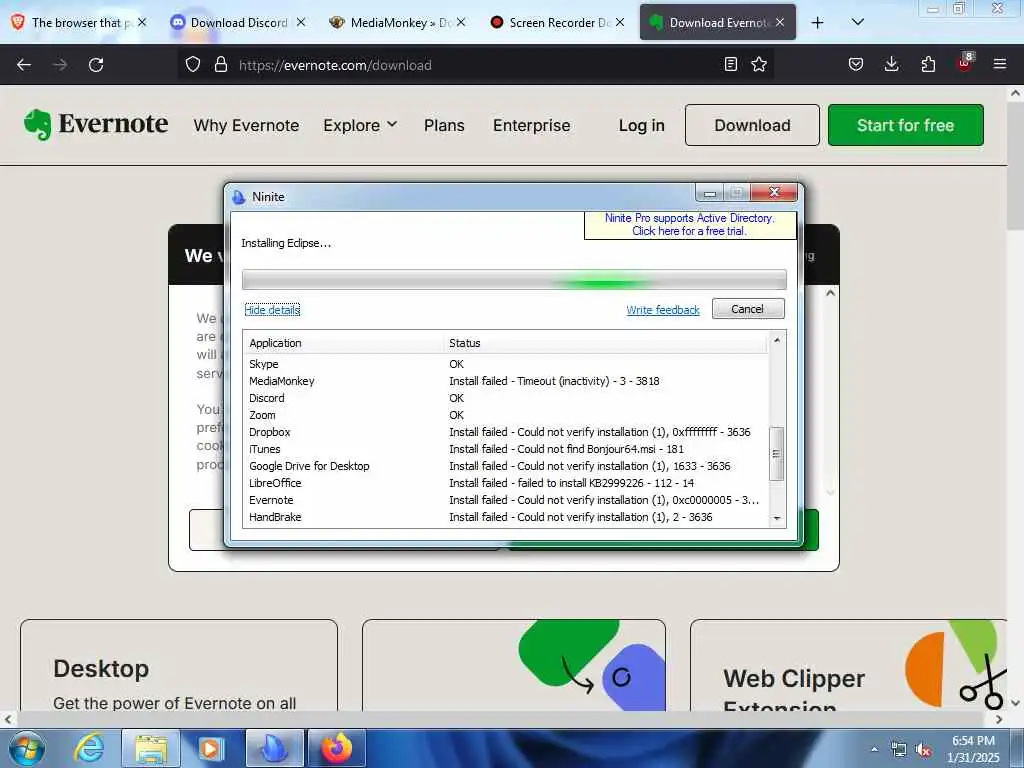Select the Google Drive for Desktop row
Viewport: 1024px width, 768px height.
(x=506, y=466)
